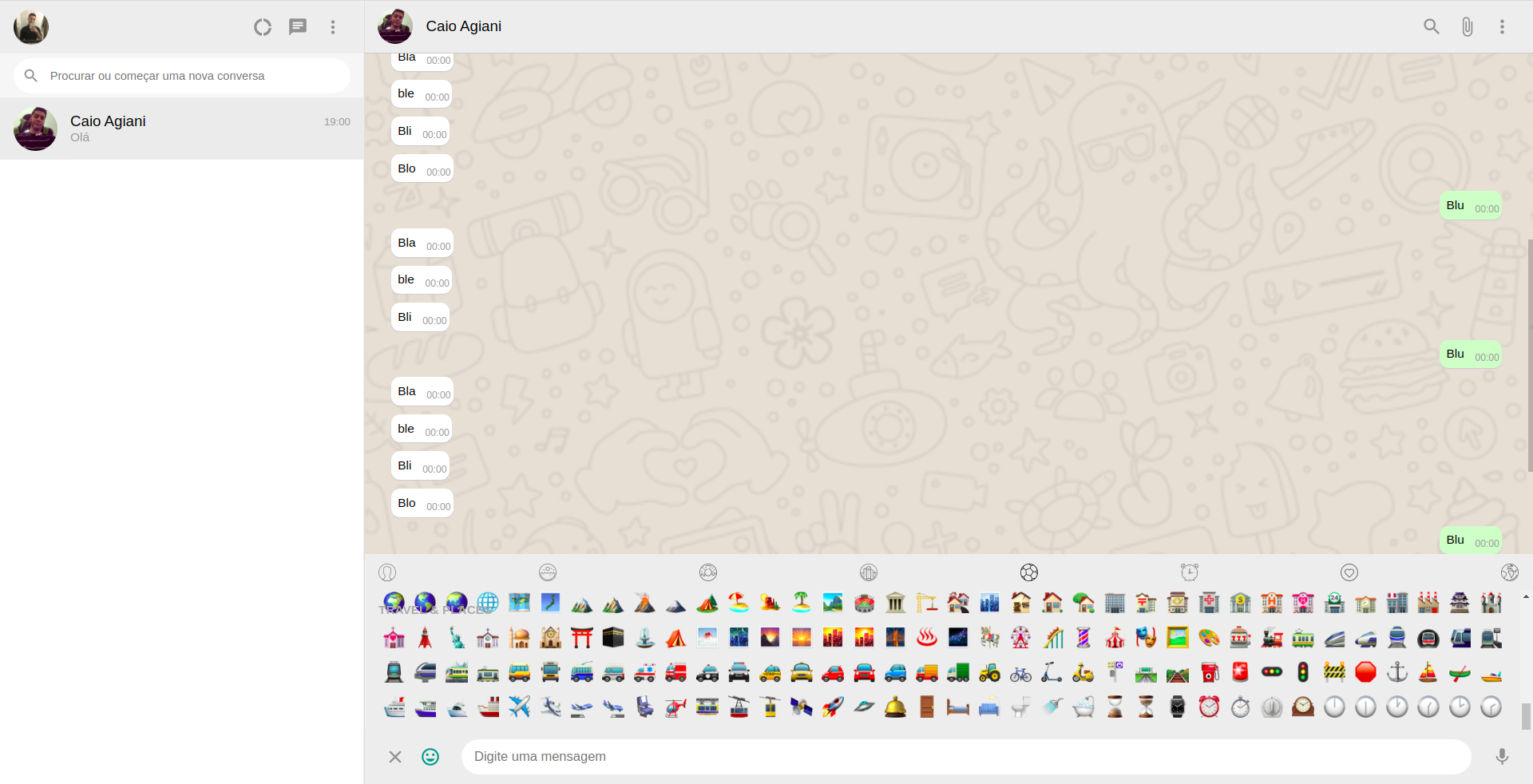
Task: Focus the 'Procurar ou começar uma nova conversa' field
Action: click(182, 76)
